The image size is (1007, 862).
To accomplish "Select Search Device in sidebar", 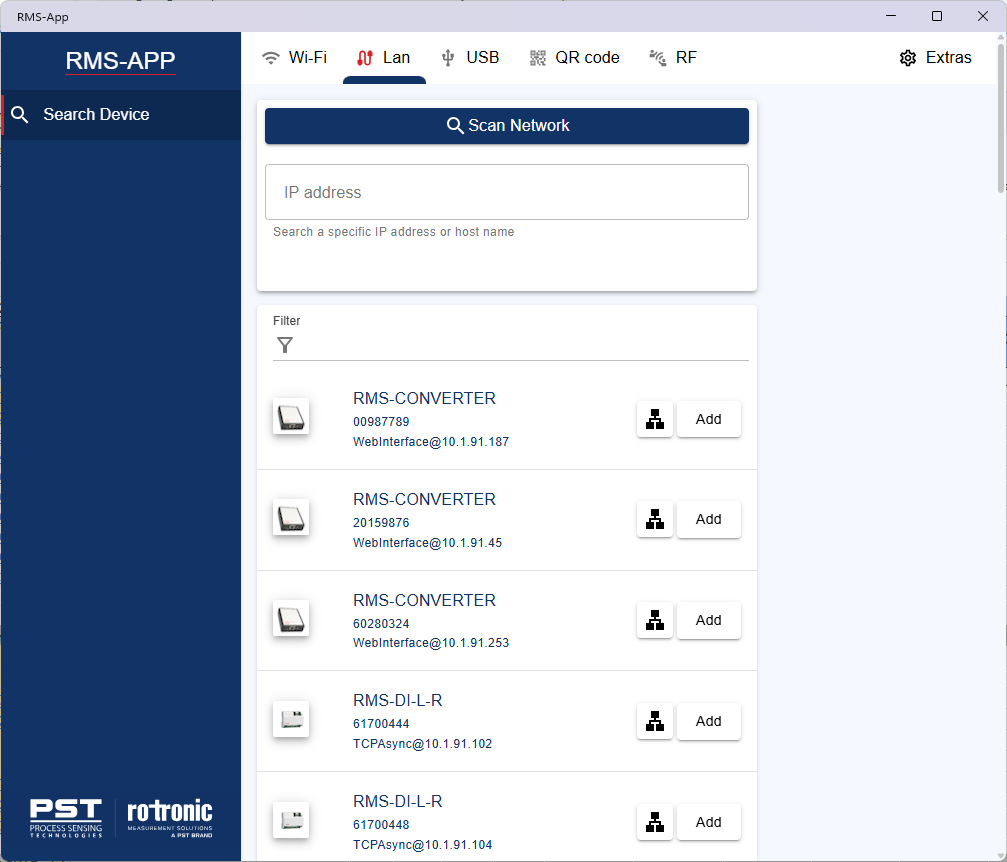I will click(x=96, y=115).
